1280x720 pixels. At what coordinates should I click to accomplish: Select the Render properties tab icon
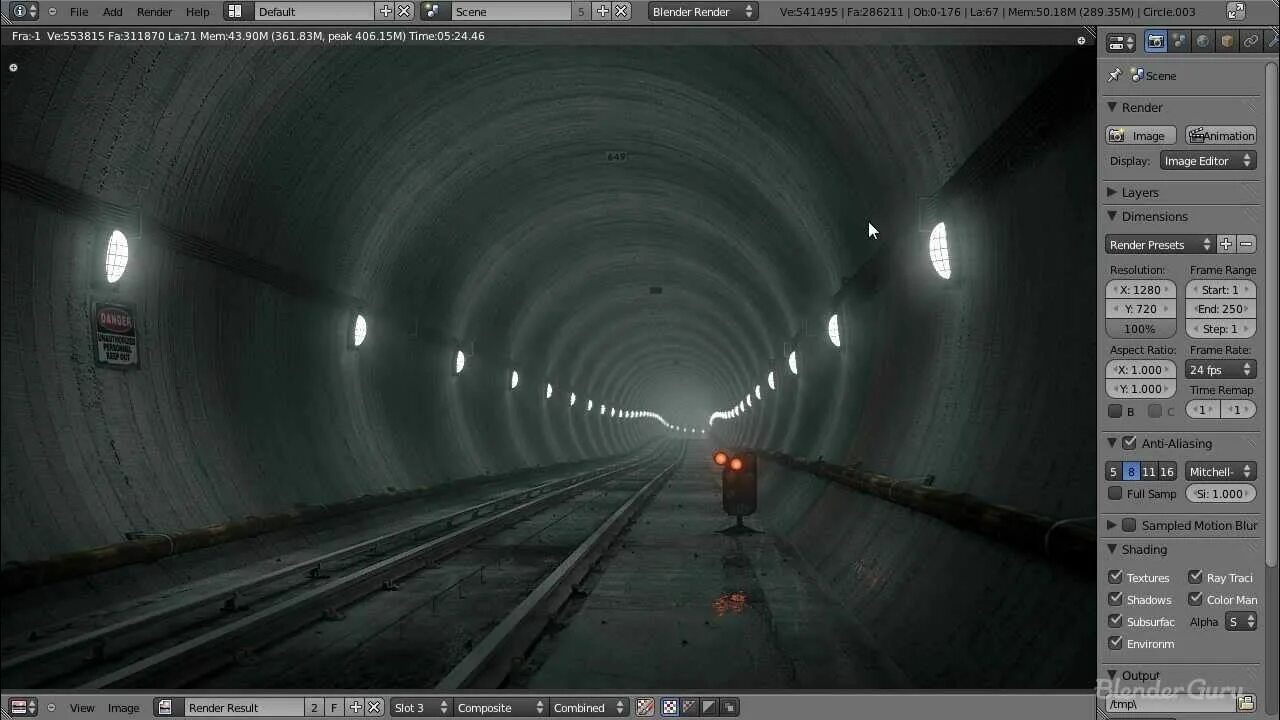tap(1156, 42)
